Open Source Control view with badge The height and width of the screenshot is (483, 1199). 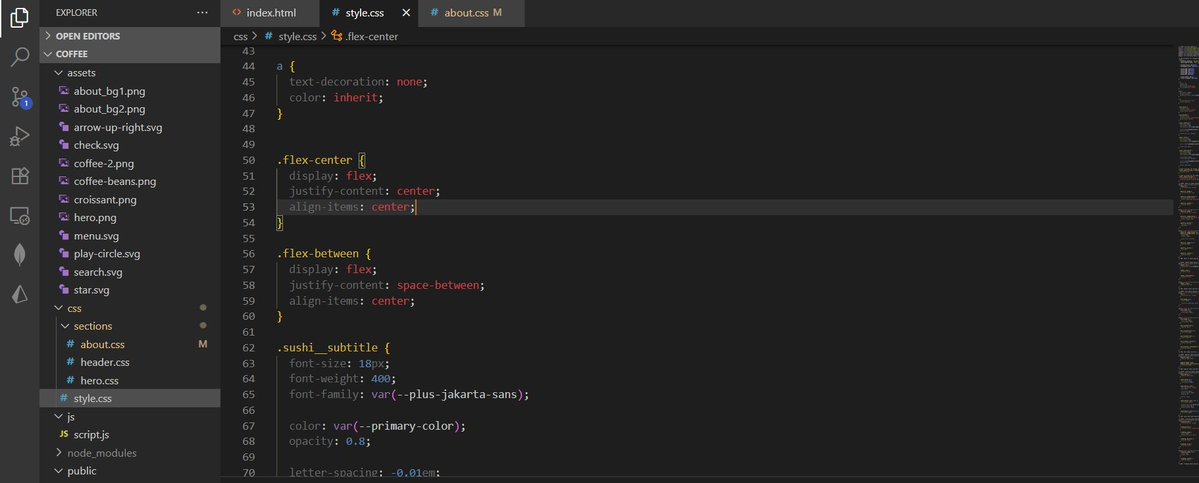pyautogui.click(x=20, y=97)
